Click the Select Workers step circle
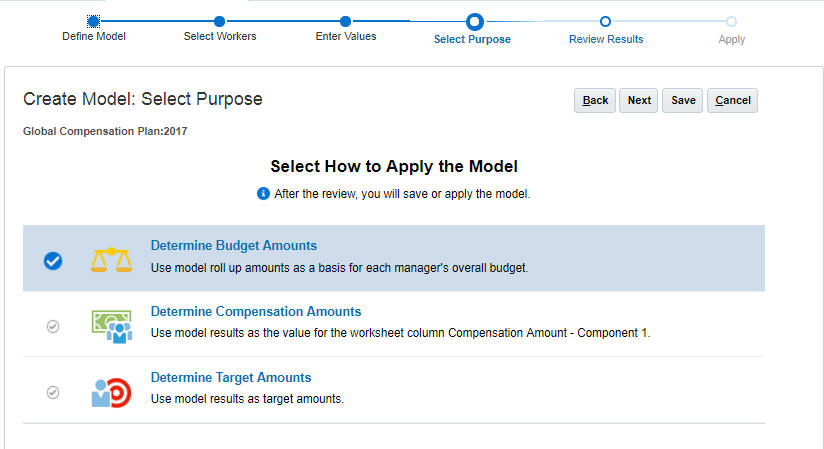824x449 pixels. [x=219, y=21]
